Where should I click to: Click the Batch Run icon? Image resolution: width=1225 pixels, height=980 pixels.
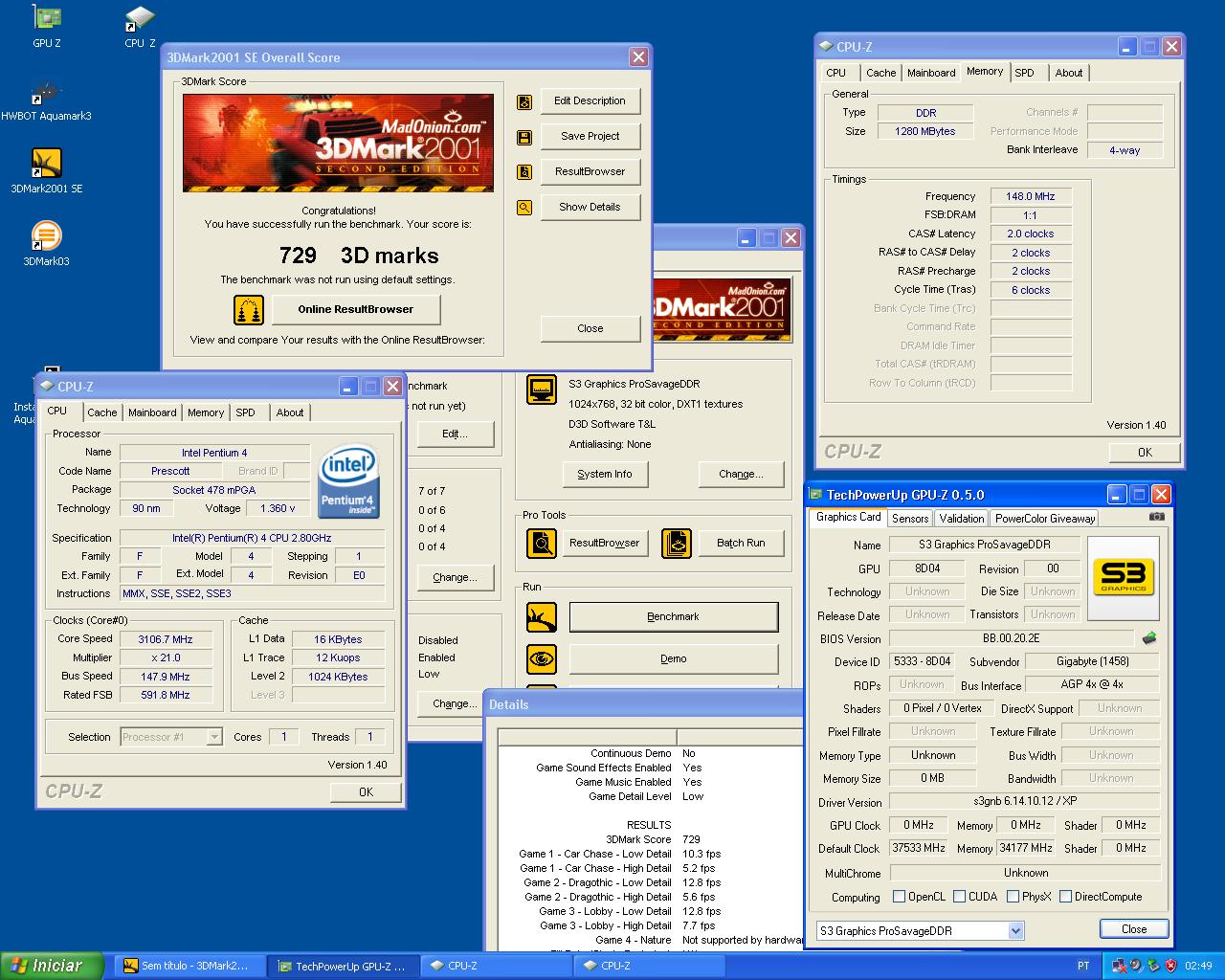point(677,544)
